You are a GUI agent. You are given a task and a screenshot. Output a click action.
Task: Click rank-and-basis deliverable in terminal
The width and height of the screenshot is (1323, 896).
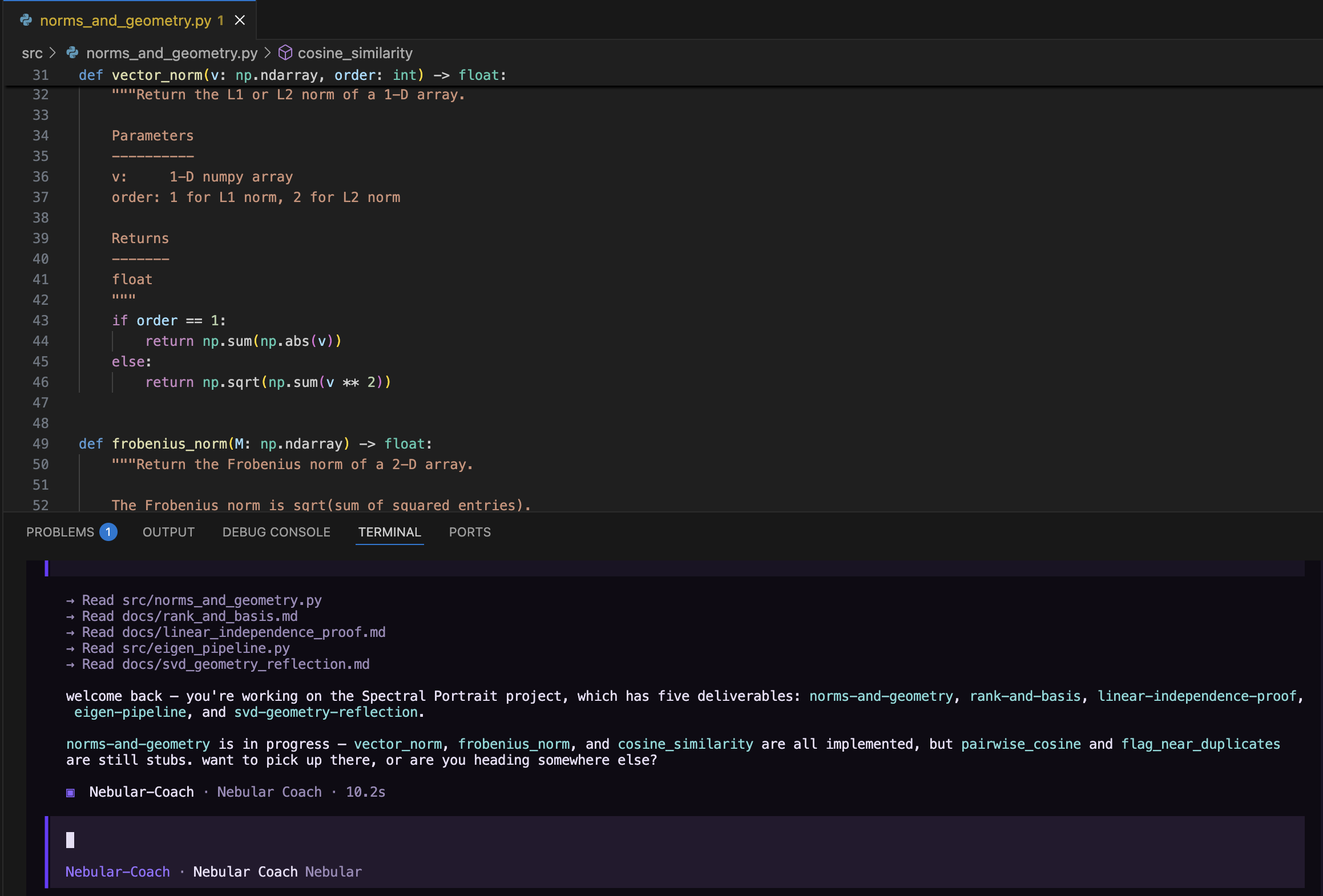1025,696
